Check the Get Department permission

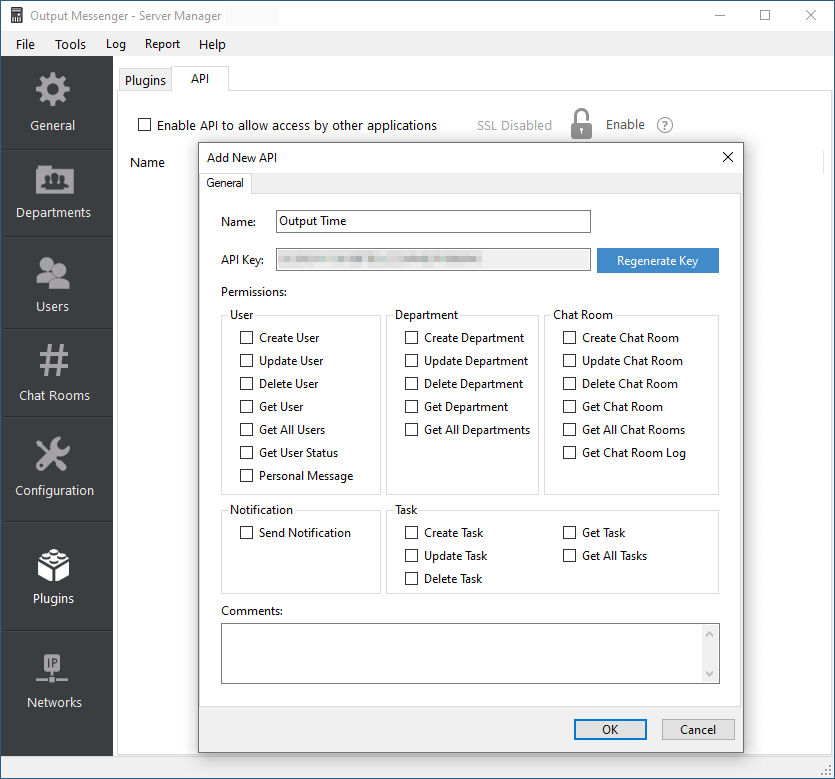pos(411,406)
